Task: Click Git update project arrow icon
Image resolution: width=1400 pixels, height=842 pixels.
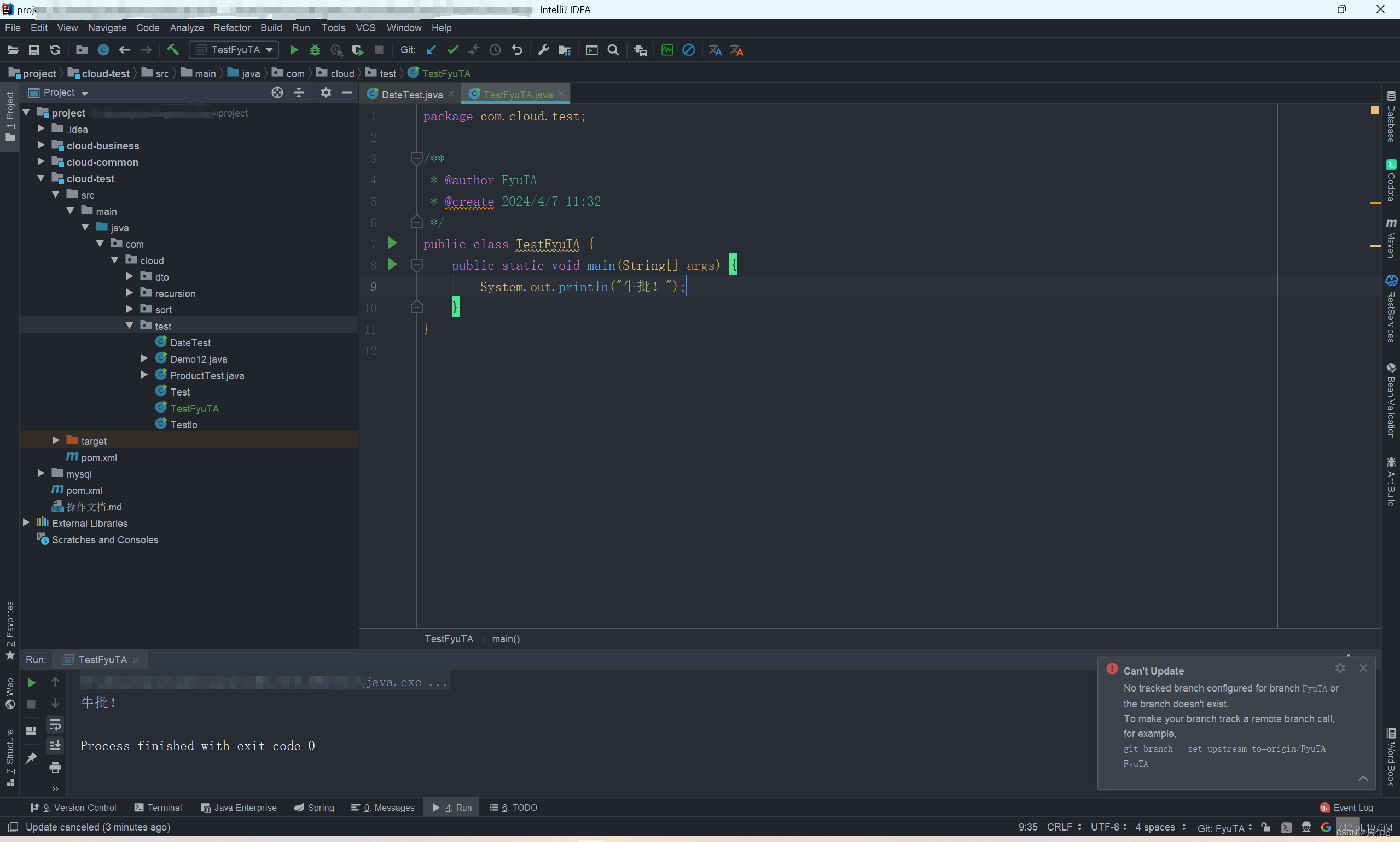Action: 431,50
